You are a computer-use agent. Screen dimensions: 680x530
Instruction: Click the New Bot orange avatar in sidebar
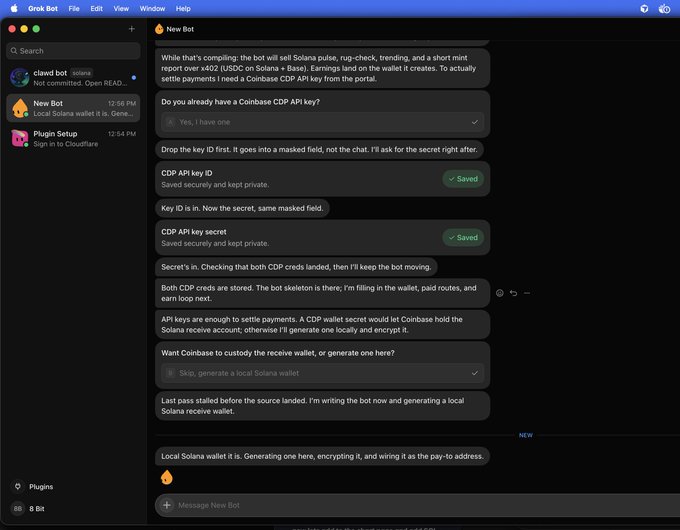20,108
